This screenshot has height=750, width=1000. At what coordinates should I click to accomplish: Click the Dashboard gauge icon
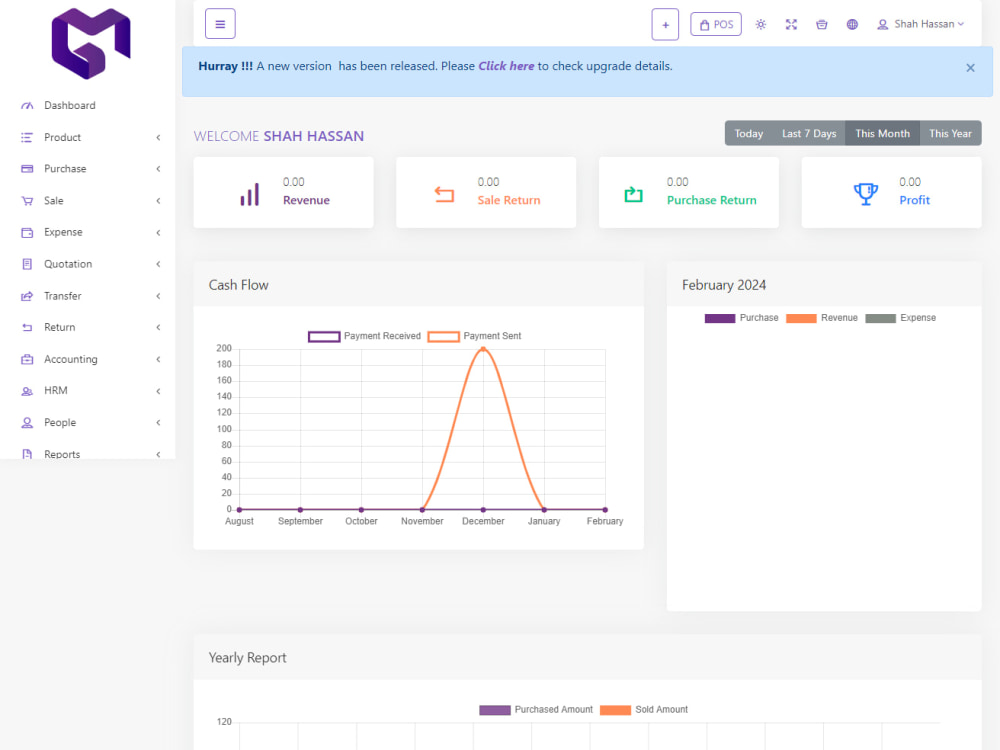(x=27, y=105)
